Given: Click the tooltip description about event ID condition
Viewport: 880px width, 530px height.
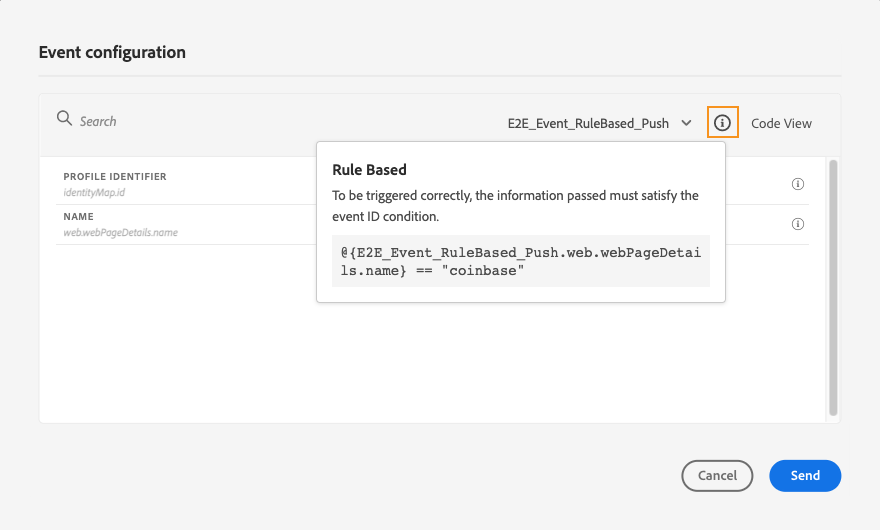Looking at the screenshot, I should click(515, 205).
